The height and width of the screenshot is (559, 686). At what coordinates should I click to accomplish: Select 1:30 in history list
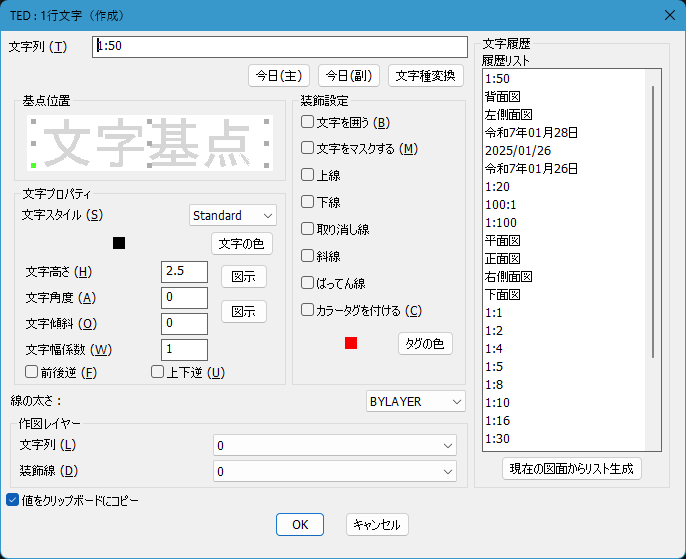click(x=564, y=438)
